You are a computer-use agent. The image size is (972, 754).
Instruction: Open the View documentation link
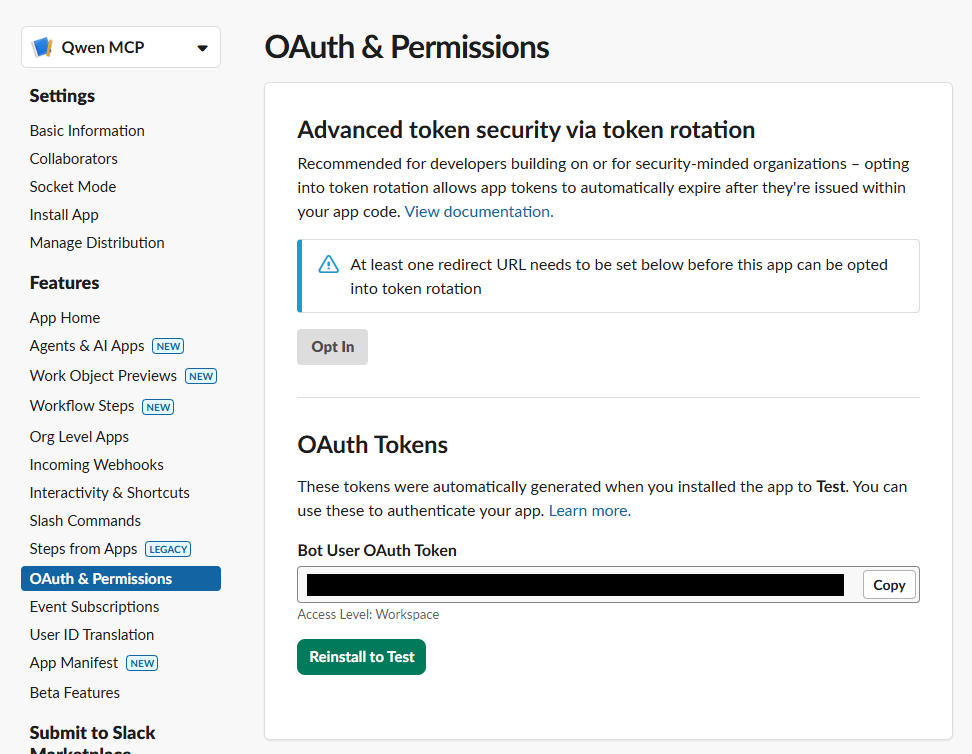point(479,212)
